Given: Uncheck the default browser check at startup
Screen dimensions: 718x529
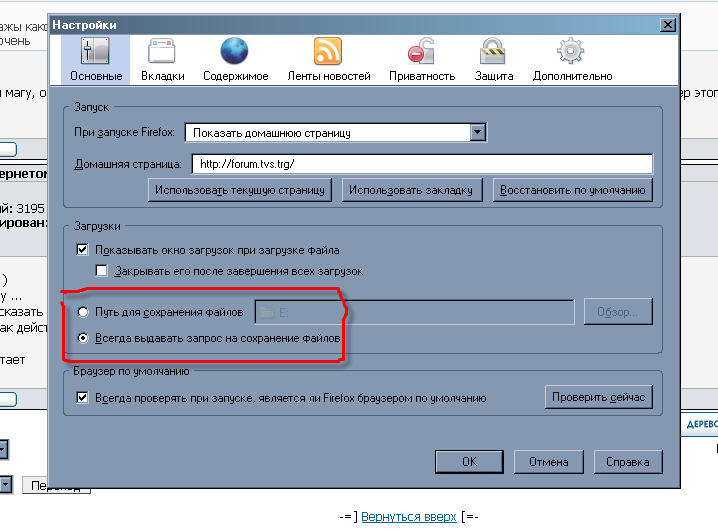Looking at the screenshot, I should pyautogui.click(x=83, y=398).
